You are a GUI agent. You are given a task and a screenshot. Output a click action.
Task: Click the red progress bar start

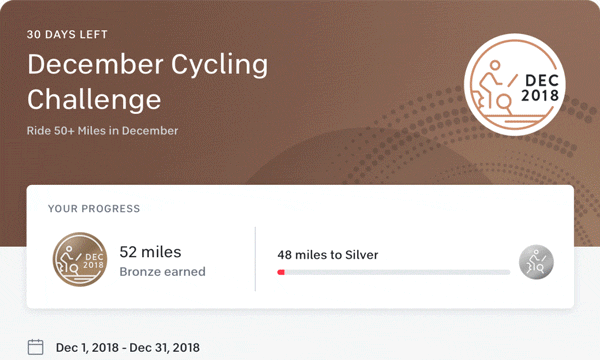tap(281, 272)
